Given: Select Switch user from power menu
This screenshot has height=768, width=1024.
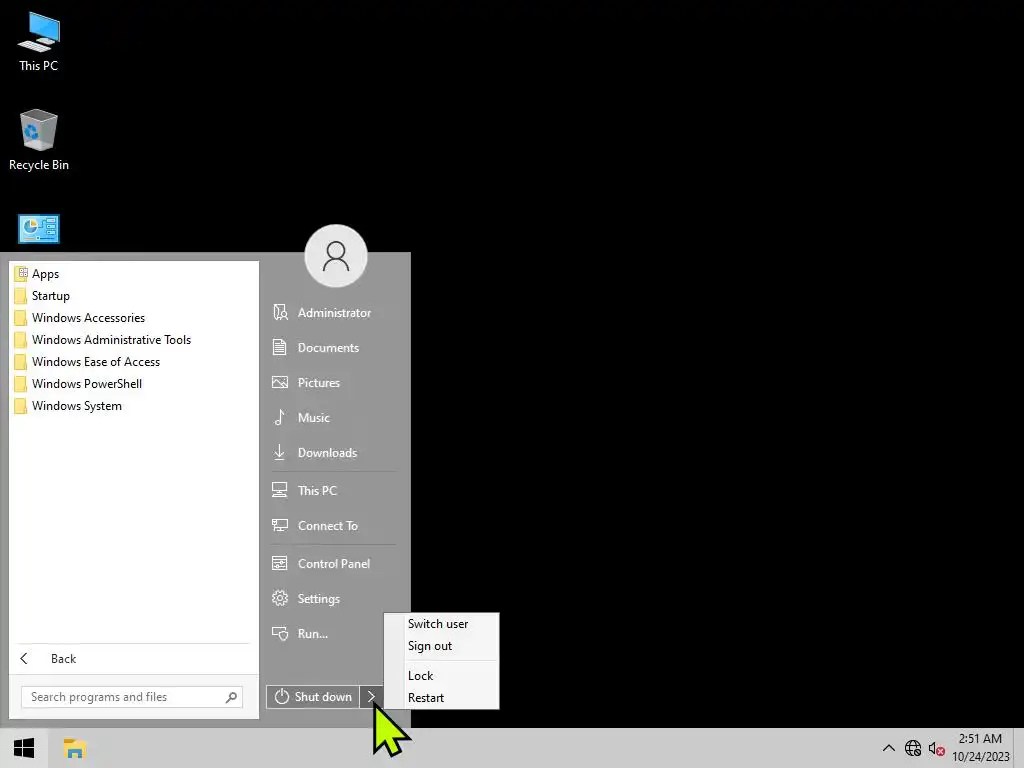Looking at the screenshot, I should point(441,624).
